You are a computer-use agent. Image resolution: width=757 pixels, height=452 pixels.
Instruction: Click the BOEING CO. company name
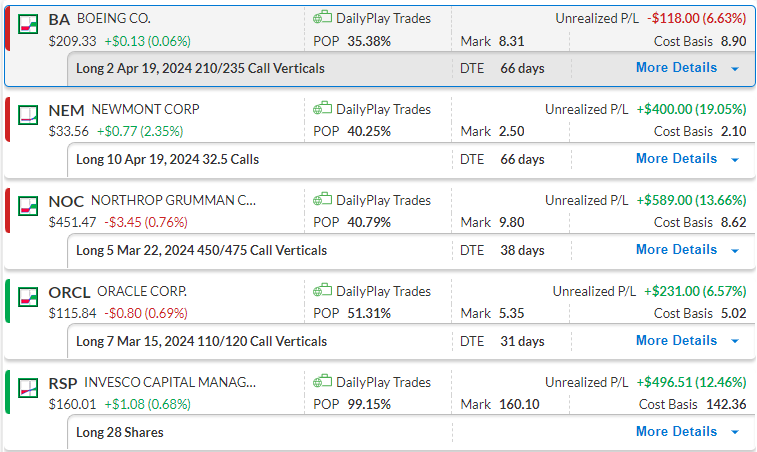114,18
